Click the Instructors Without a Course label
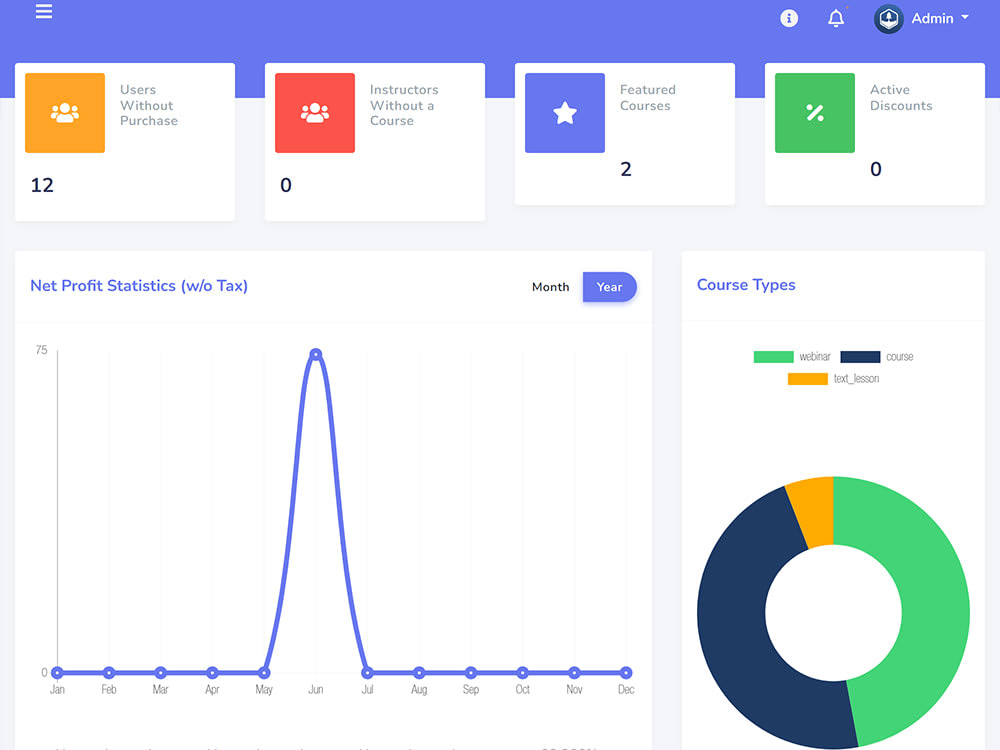 404,105
